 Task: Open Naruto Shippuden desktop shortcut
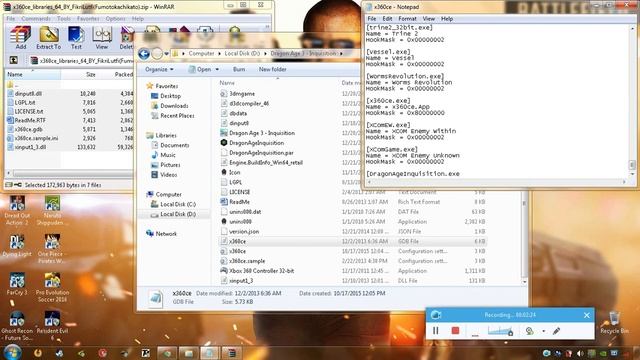[x=52, y=210]
